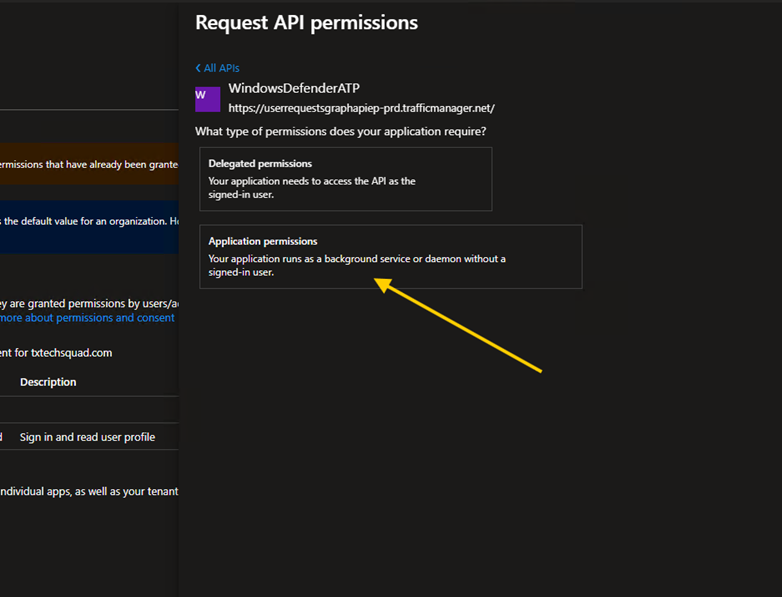Open the more about permissions and consent link
This screenshot has height=597, width=782.
coord(87,318)
